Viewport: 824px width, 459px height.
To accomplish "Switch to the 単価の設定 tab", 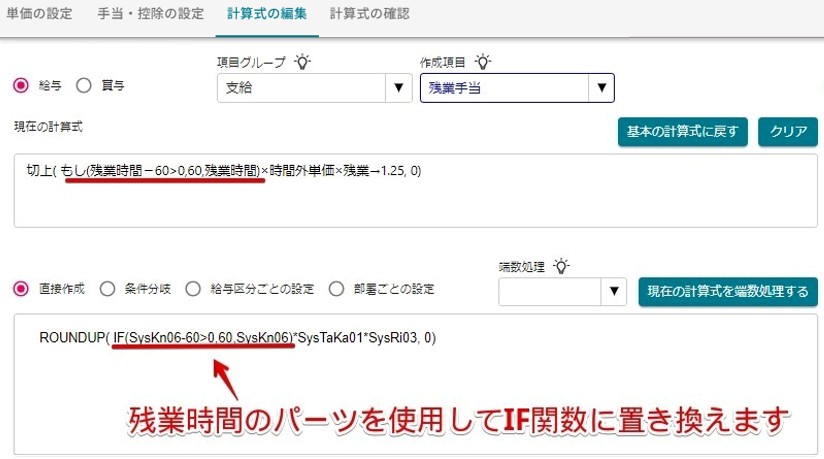I will click(39, 14).
